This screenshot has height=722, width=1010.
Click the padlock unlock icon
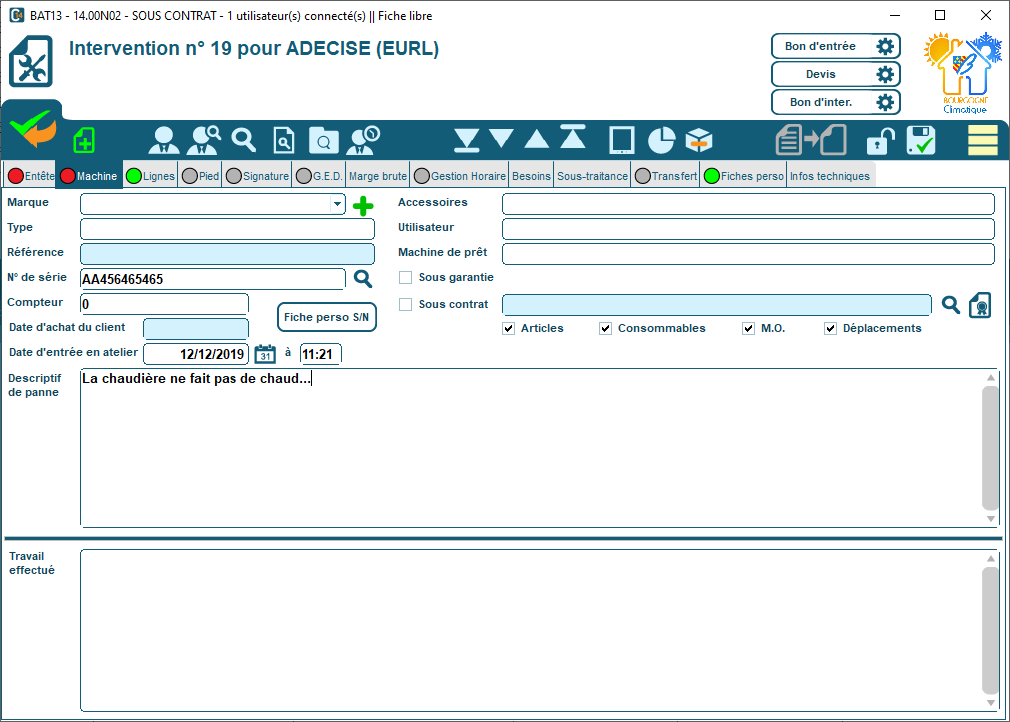(x=880, y=140)
